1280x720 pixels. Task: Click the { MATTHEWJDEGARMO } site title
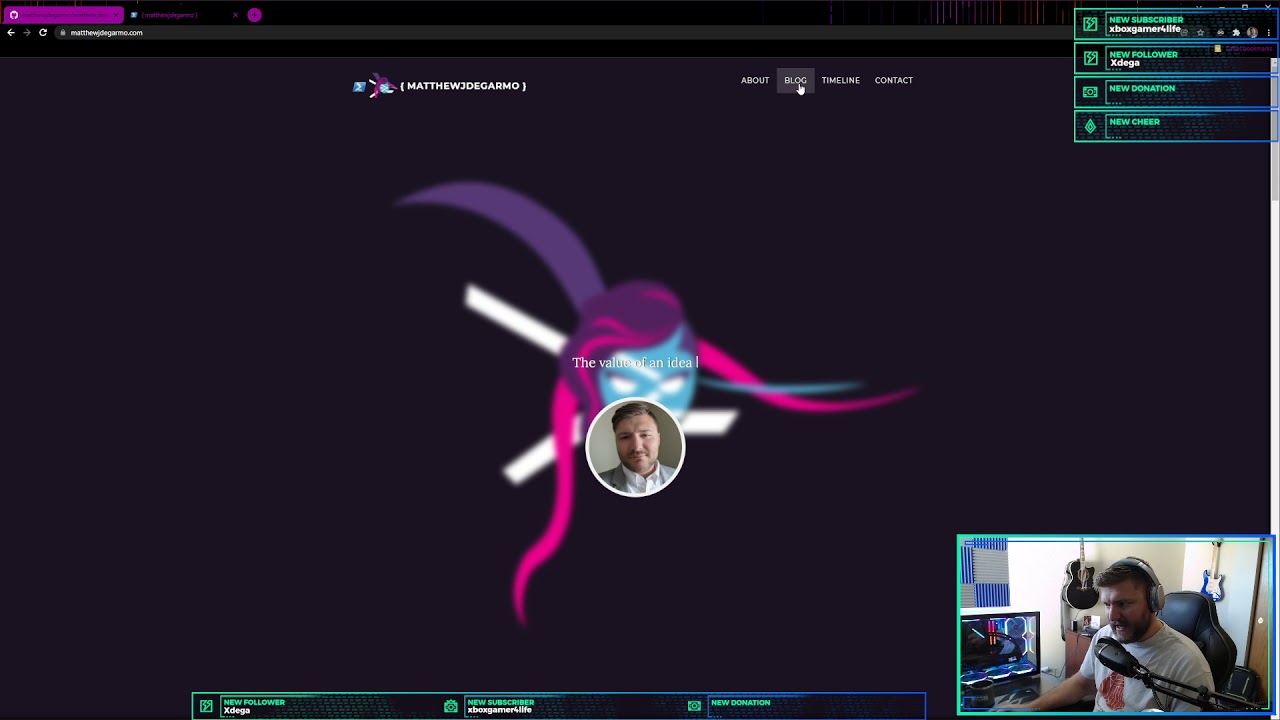[x=463, y=86]
